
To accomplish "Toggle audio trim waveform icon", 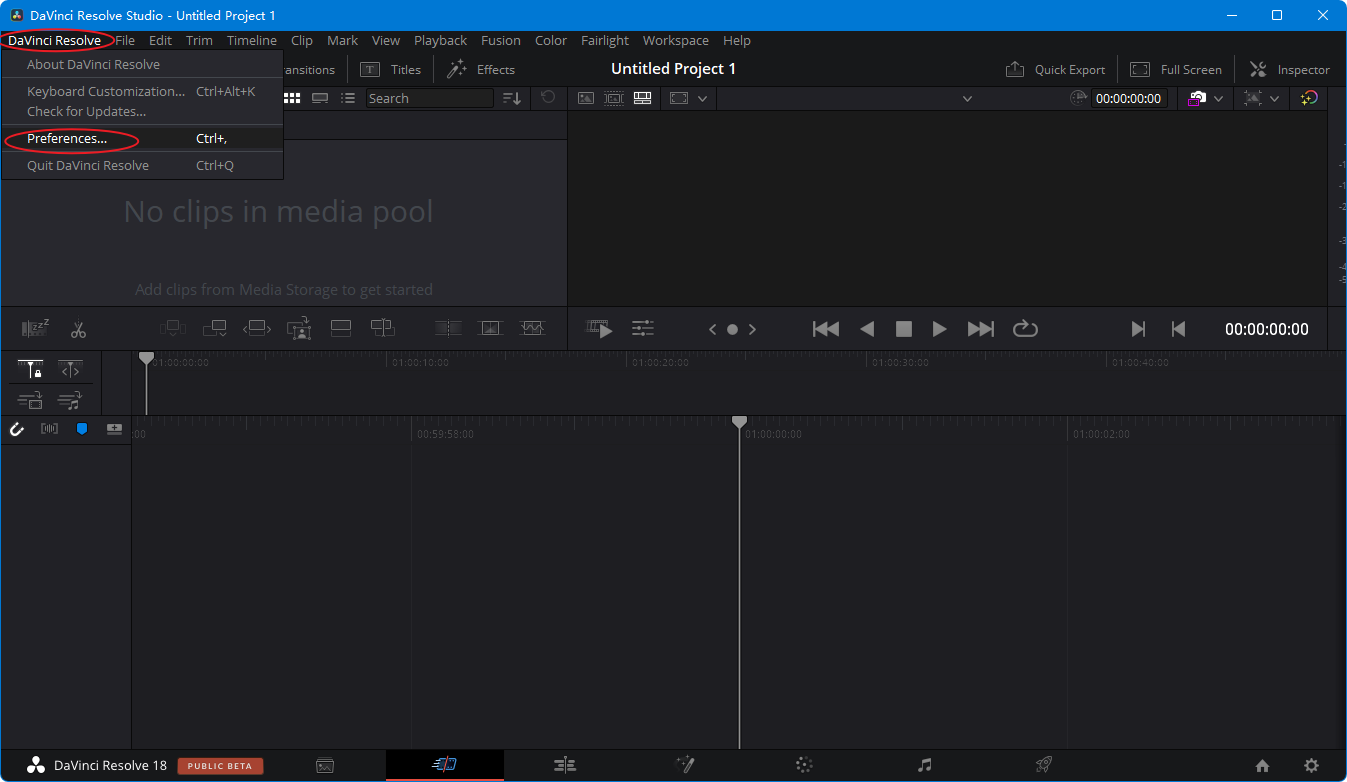I will [x=49, y=429].
